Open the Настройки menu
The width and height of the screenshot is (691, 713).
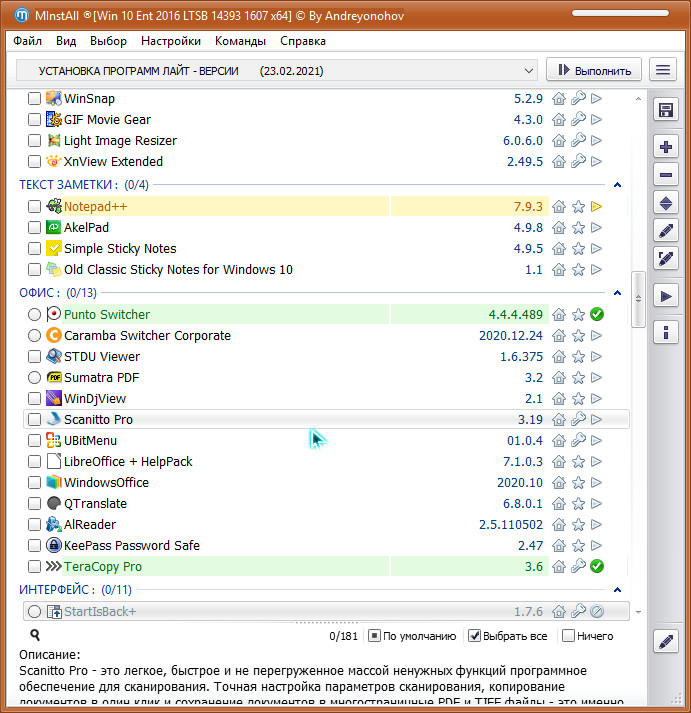(x=171, y=41)
